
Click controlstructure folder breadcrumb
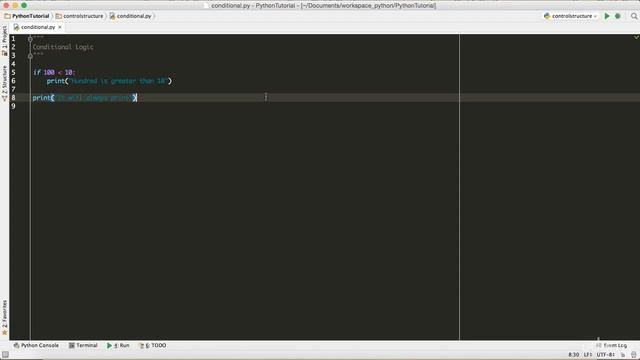point(80,16)
